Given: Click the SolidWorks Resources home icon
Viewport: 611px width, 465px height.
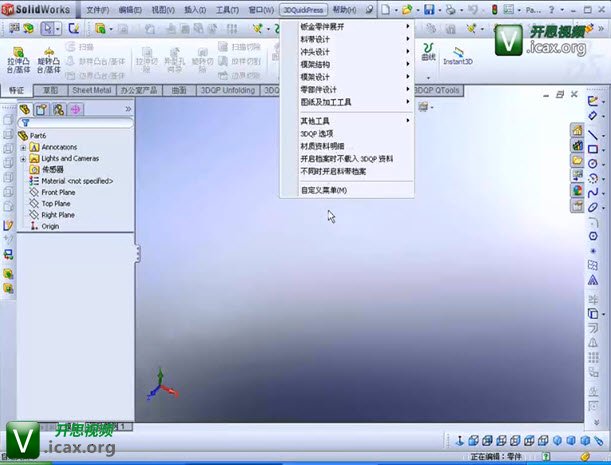Looking at the screenshot, I should pyautogui.click(x=577, y=130).
